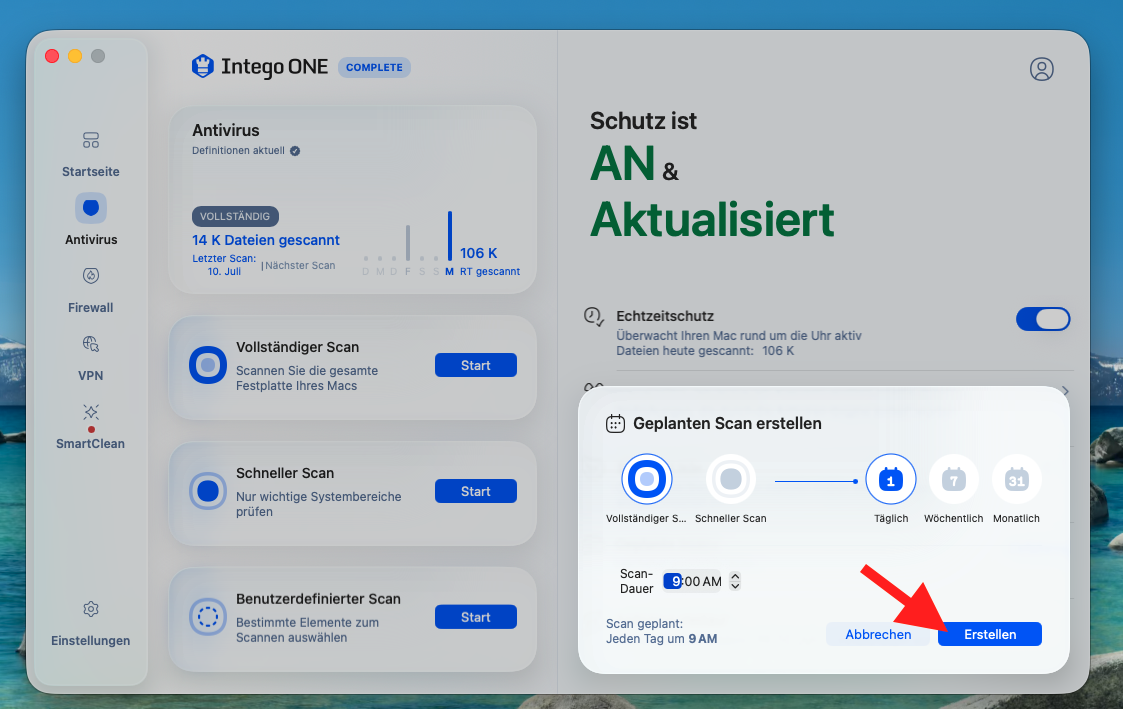1123x709 pixels.
Task: Click the VPN sidebar label
Action: (x=90, y=376)
